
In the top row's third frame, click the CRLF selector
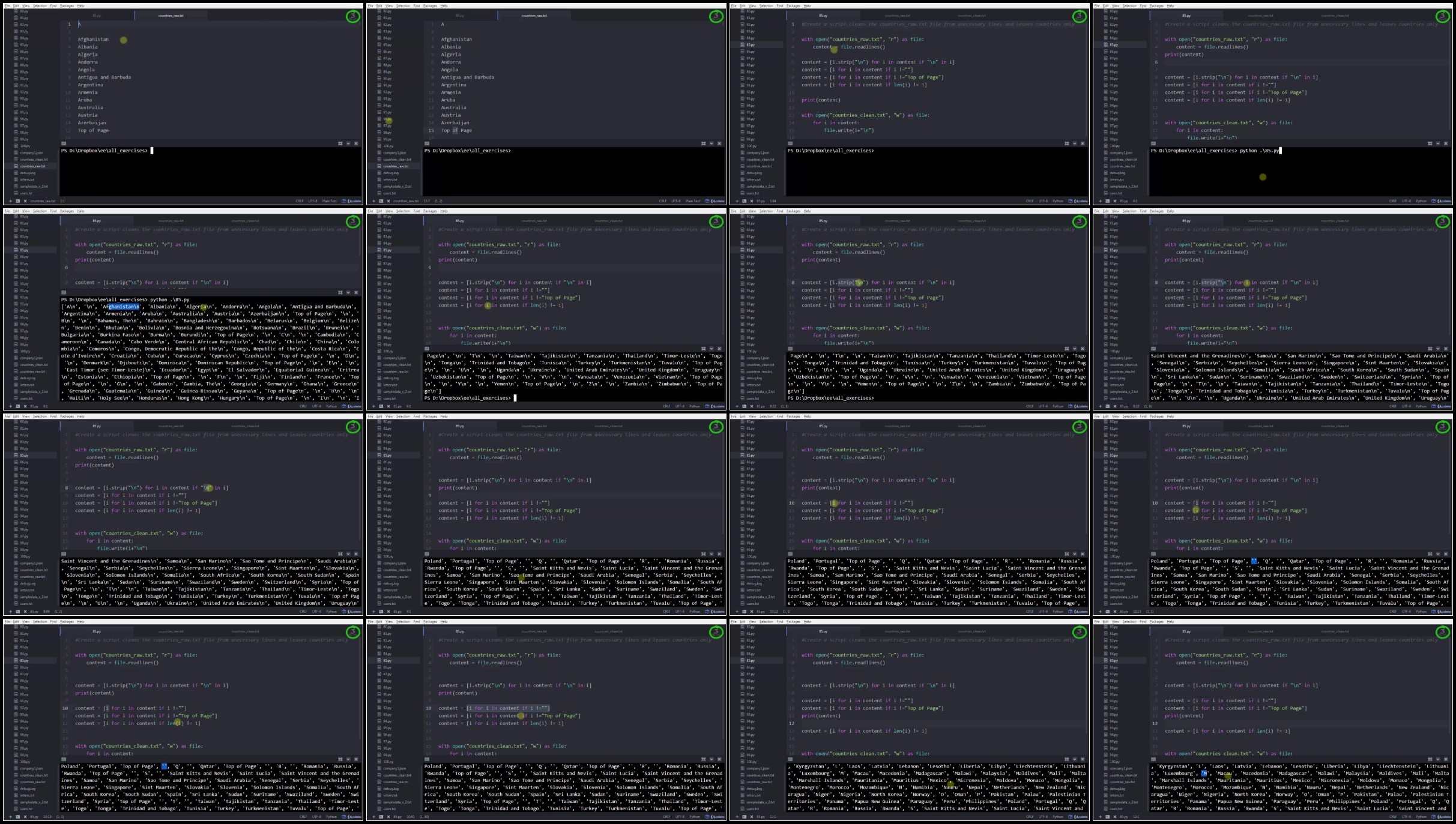[1030, 201]
